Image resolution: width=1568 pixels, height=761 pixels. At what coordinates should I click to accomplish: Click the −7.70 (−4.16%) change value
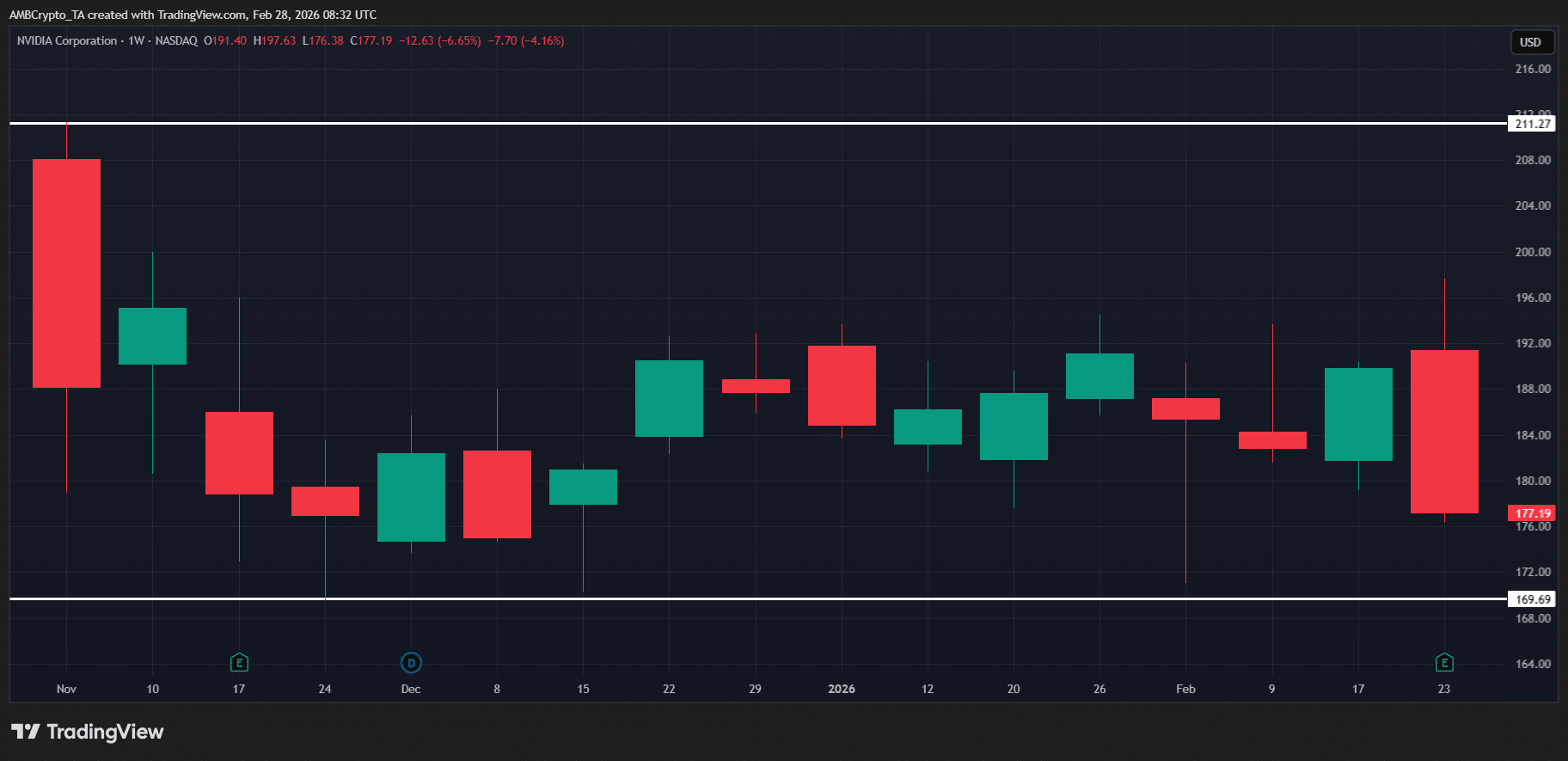pyautogui.click(x=526, y=40)
